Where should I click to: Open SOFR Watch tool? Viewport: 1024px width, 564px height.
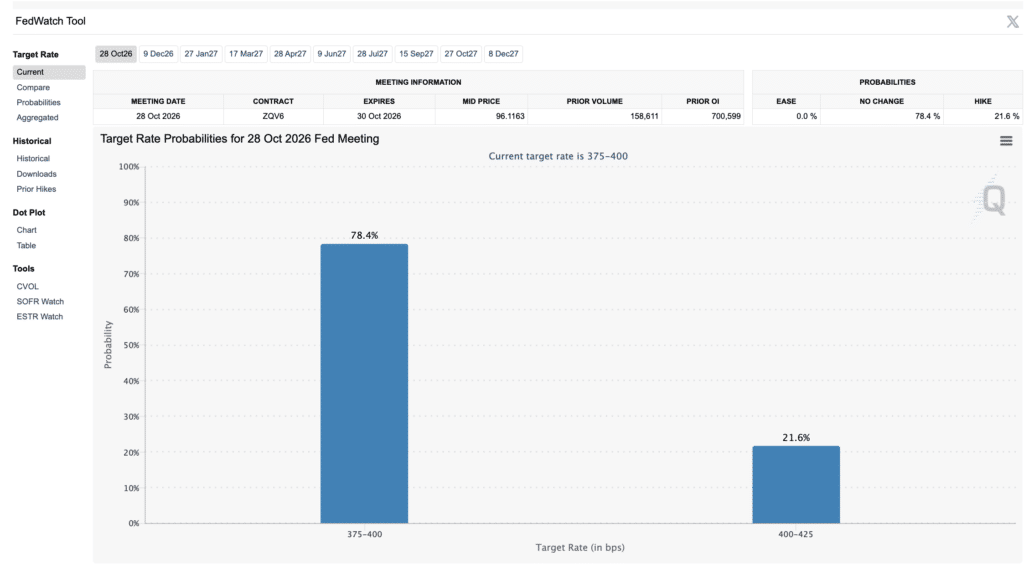click(x=40, y=302)
